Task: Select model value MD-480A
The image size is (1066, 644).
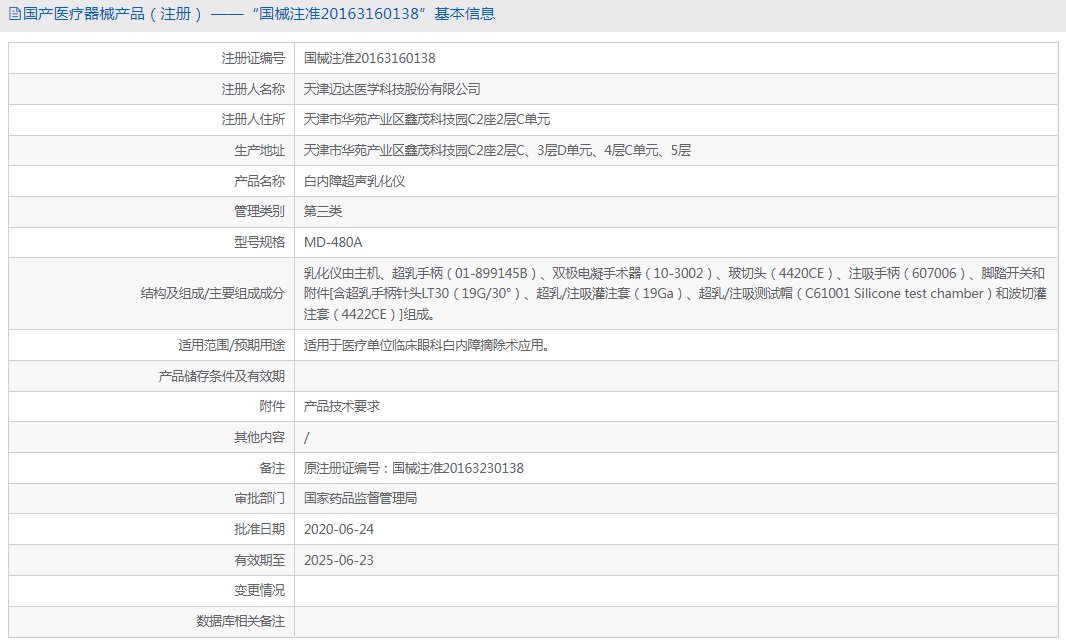Action: click(x=333, y=242)
